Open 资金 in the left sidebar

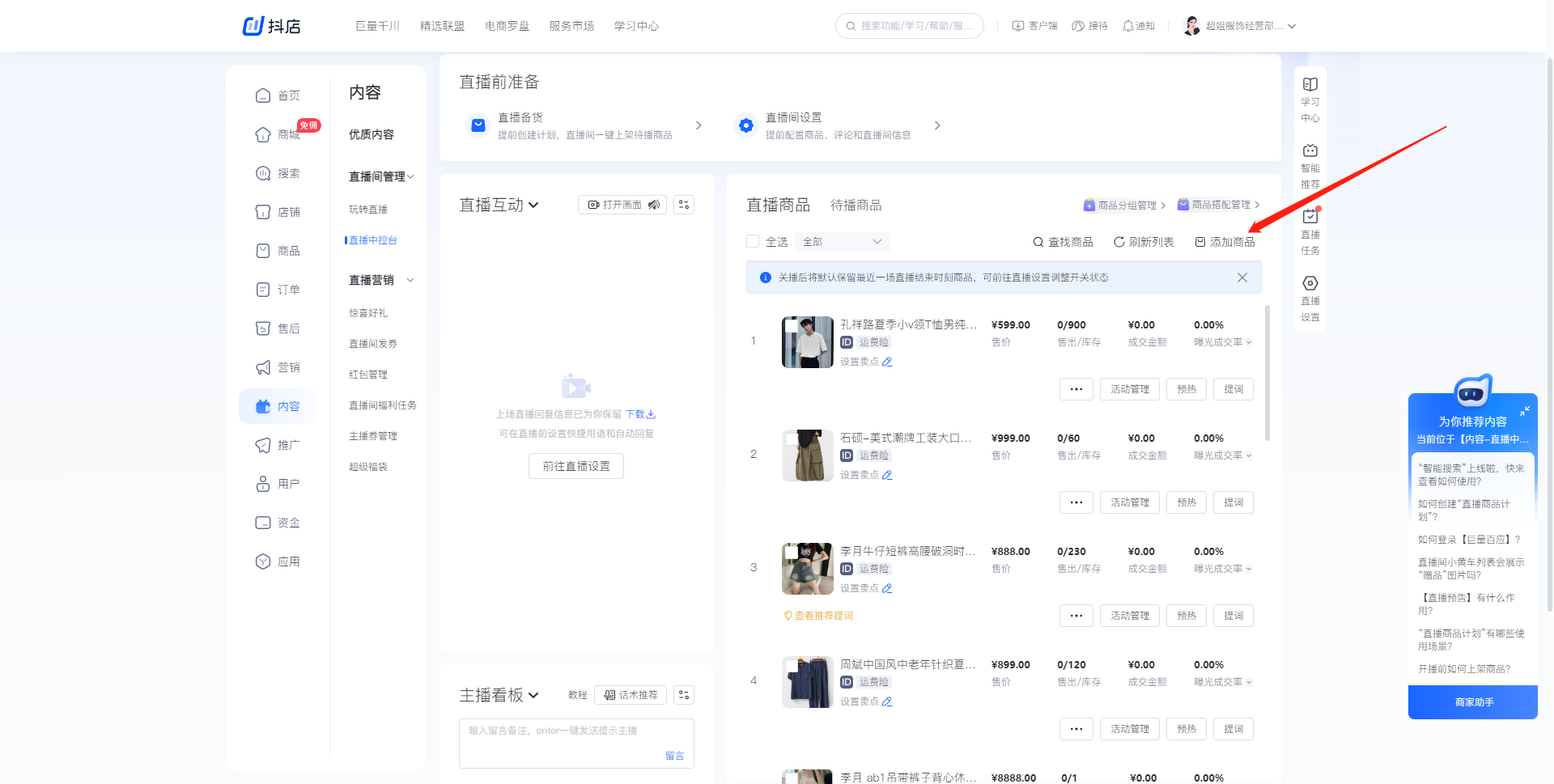278,523
